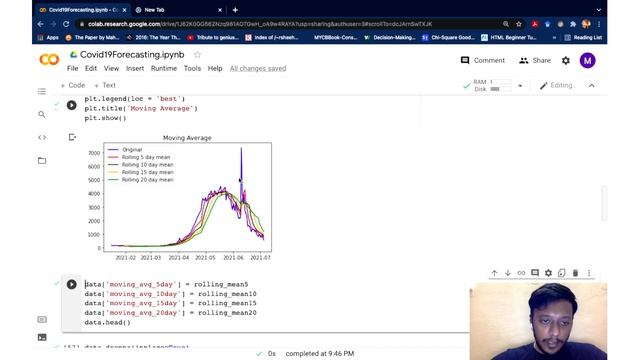Open the Help menu
This screenshot has height=360, width=640.
point(215,68)
